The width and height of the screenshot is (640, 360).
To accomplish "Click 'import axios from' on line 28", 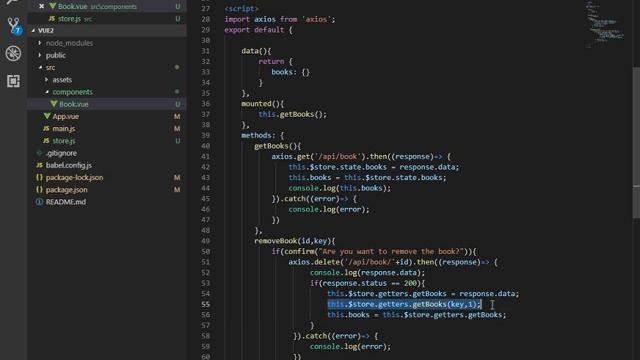I will click(261, 19).
